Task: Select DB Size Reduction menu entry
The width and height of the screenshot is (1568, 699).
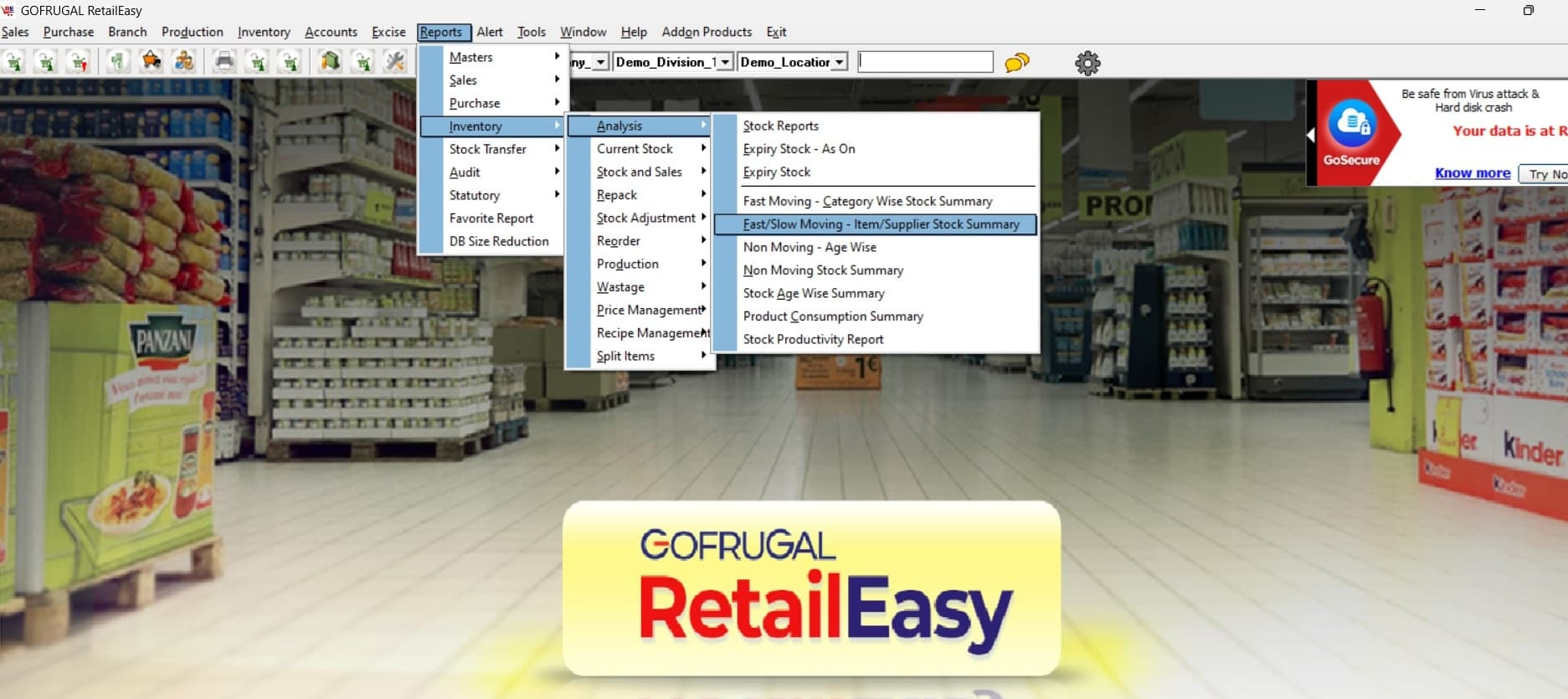Action: tap(493, 241)
